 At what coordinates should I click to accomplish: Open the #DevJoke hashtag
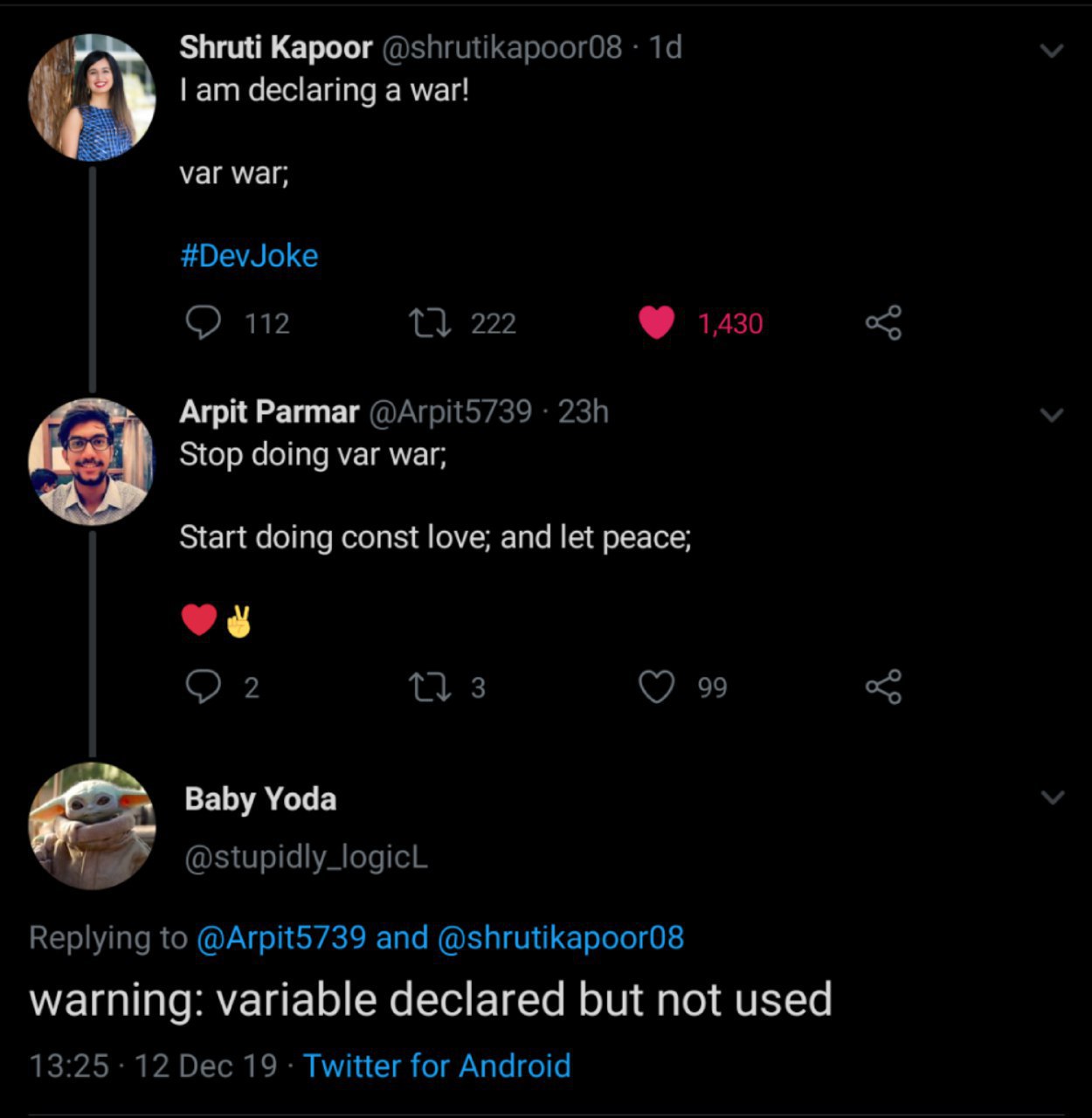249,256
